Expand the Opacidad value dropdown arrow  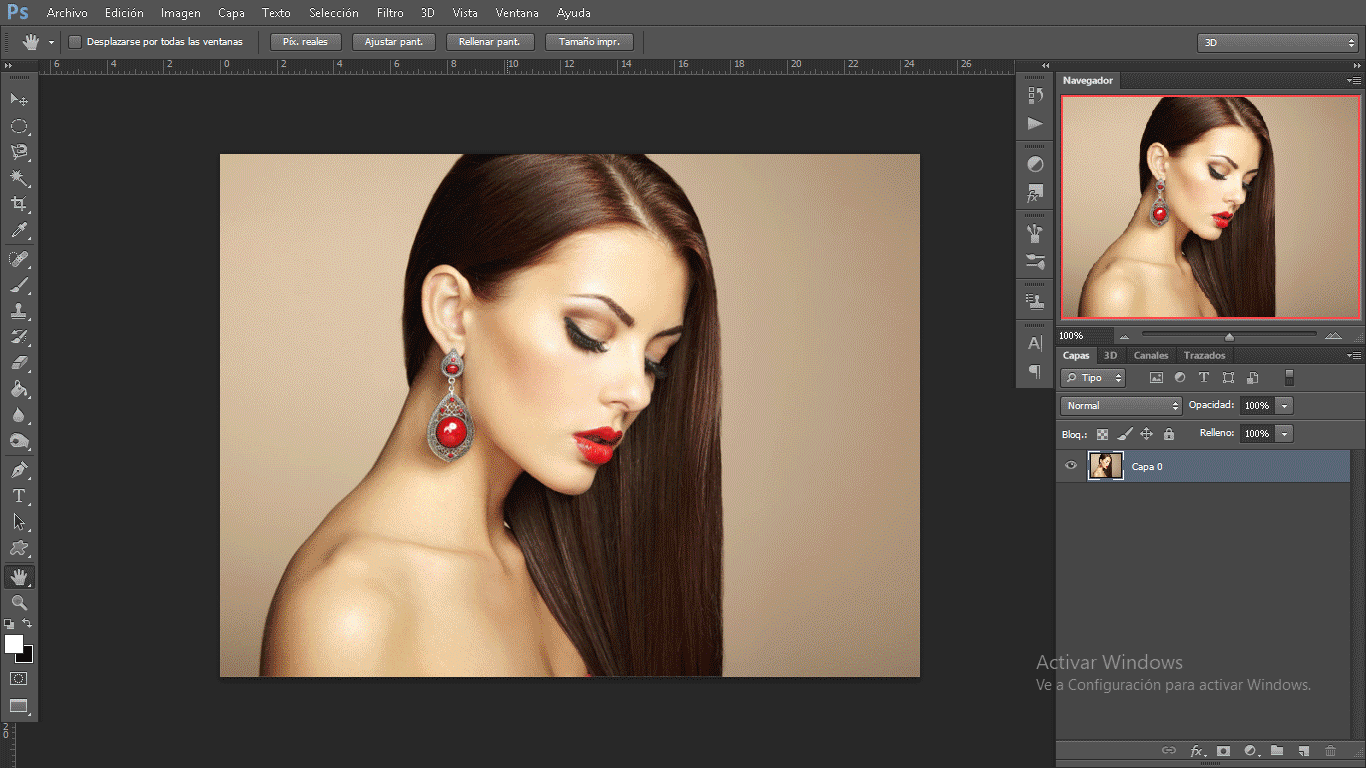1285,406
